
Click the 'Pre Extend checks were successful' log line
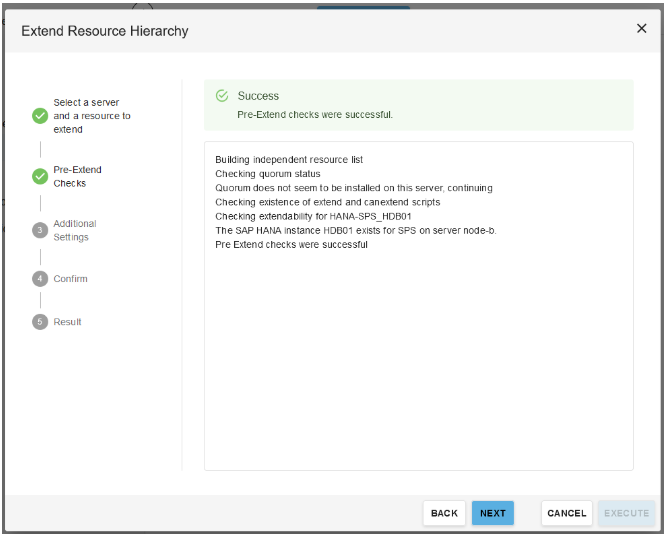coord(291,245)
